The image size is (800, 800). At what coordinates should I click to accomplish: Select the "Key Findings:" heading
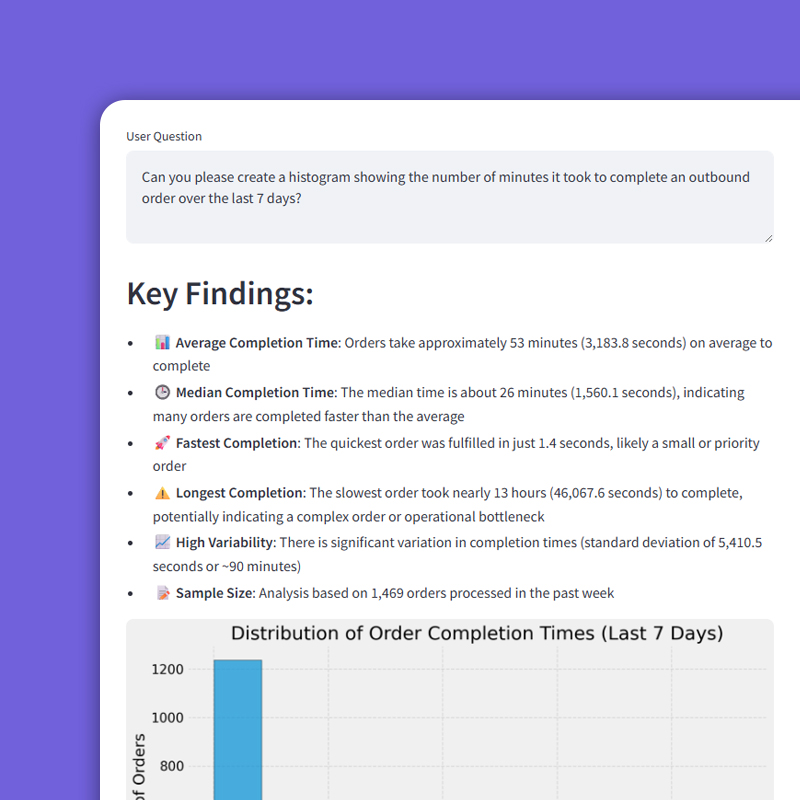click(220, 294)
